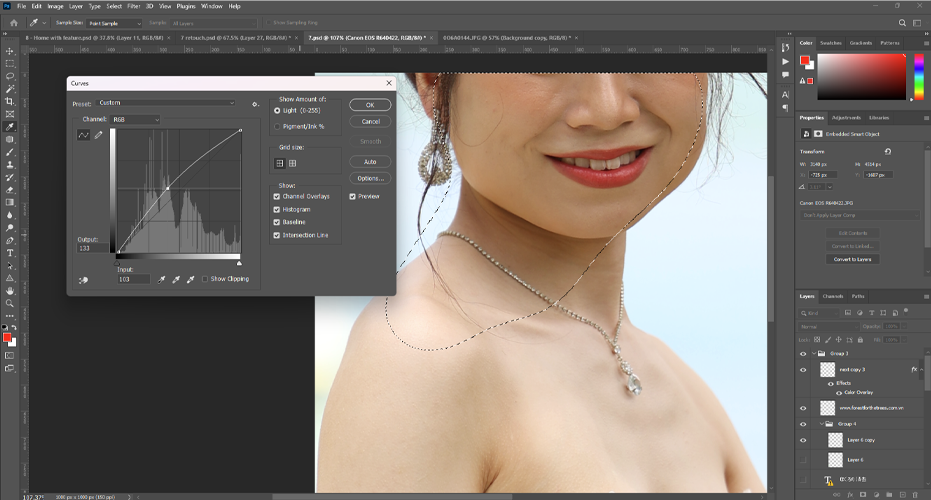This screenshot has width=931, height=500.
Task: Switch to the Channels panel tab
Action: click(833, 296)
